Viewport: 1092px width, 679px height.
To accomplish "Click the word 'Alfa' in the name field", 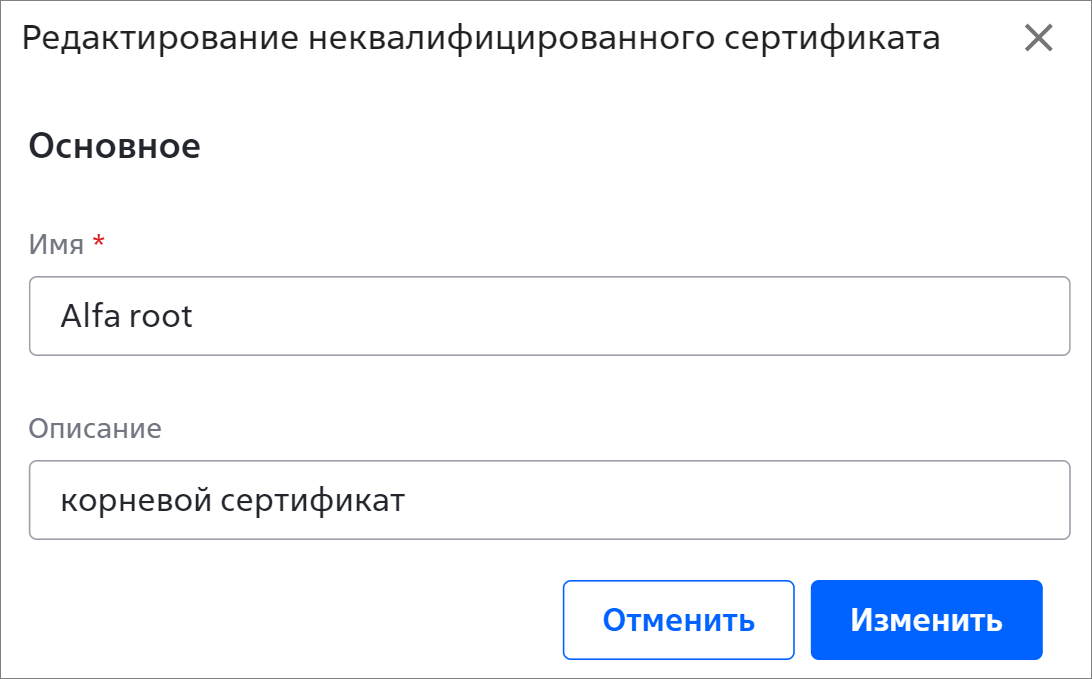I will tap(91, 316).
